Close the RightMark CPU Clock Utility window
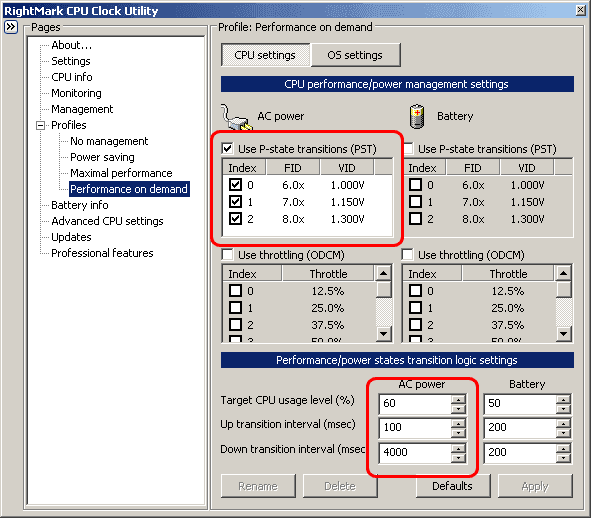This screenshot has height=518, width=591. 580,10
